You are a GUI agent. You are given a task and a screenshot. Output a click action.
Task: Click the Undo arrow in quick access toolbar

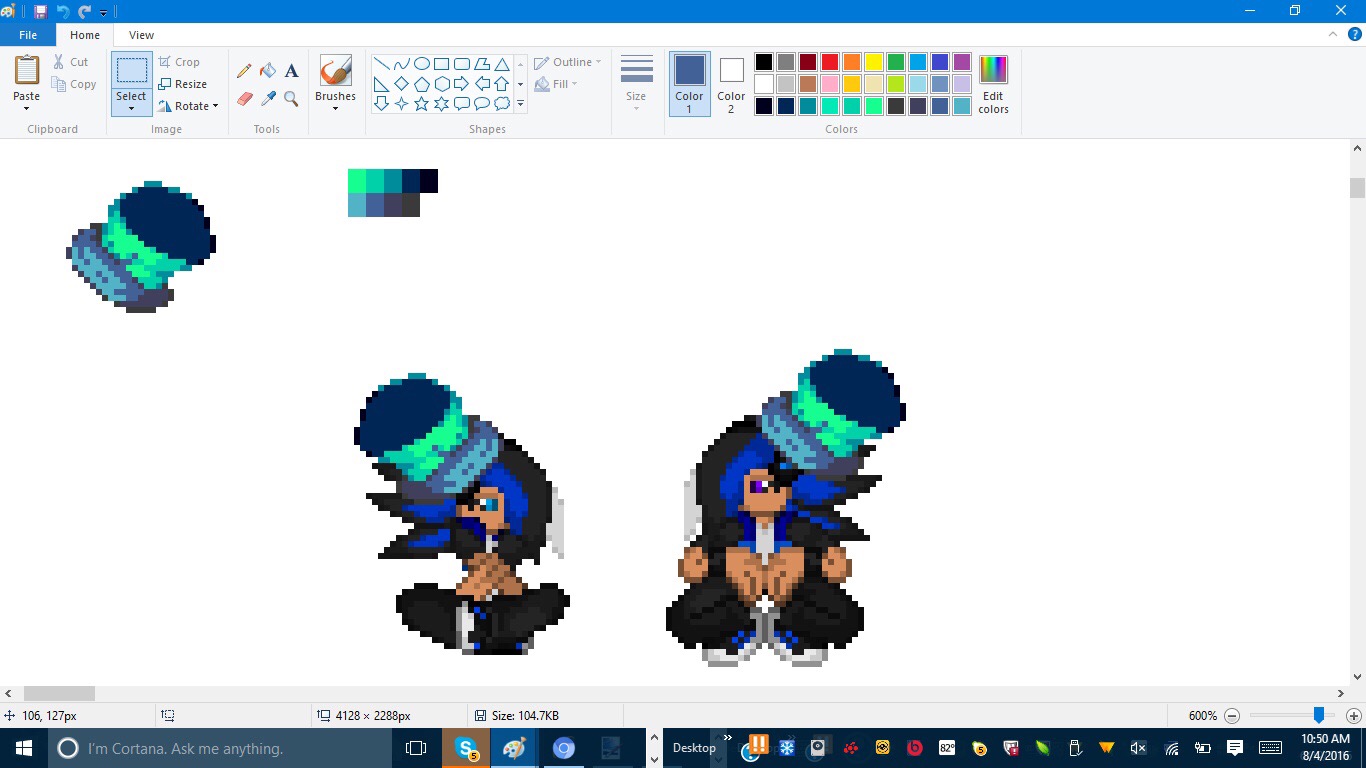(x=63, y=11)
